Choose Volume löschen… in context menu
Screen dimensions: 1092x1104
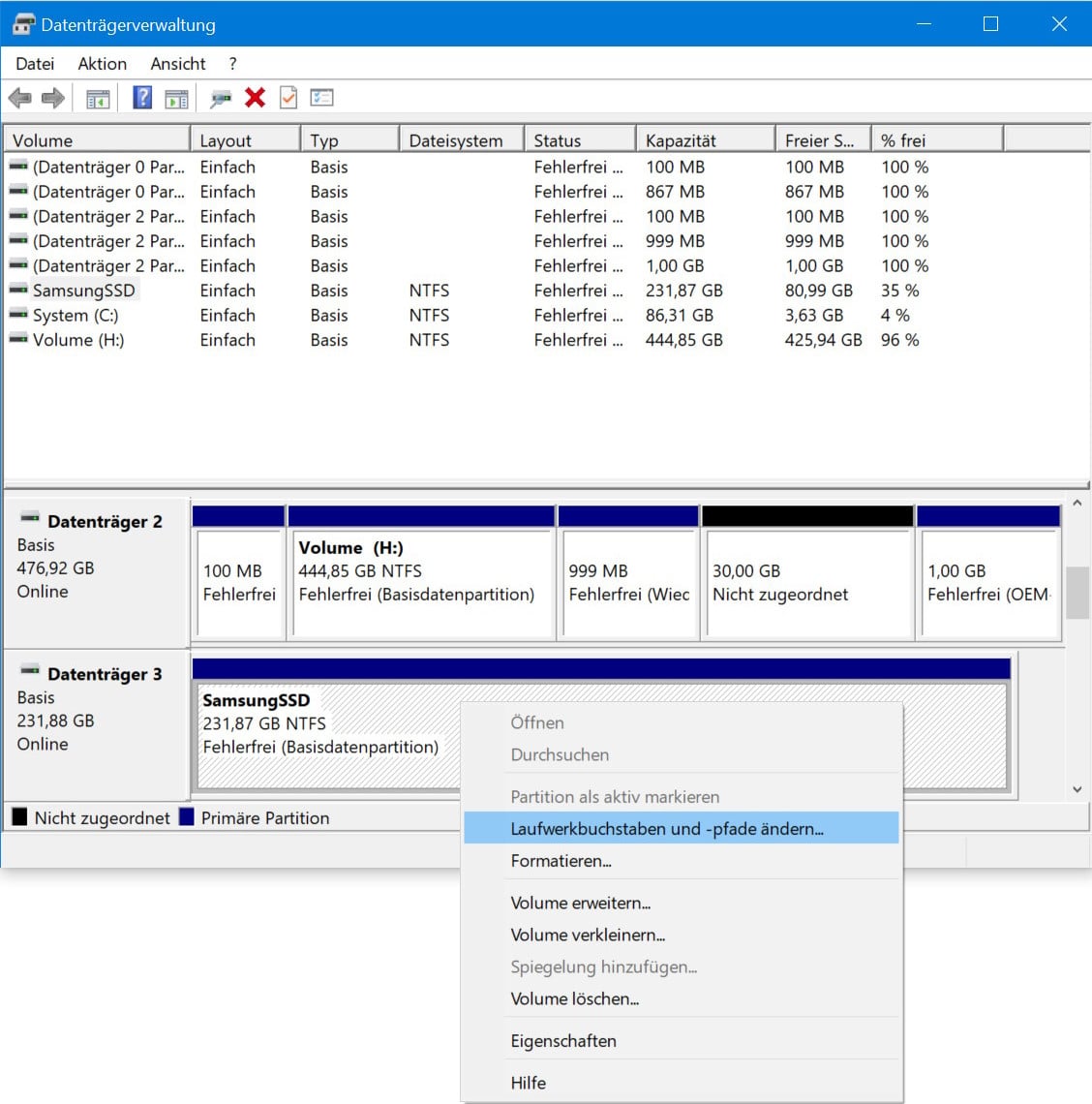[681, 998]
